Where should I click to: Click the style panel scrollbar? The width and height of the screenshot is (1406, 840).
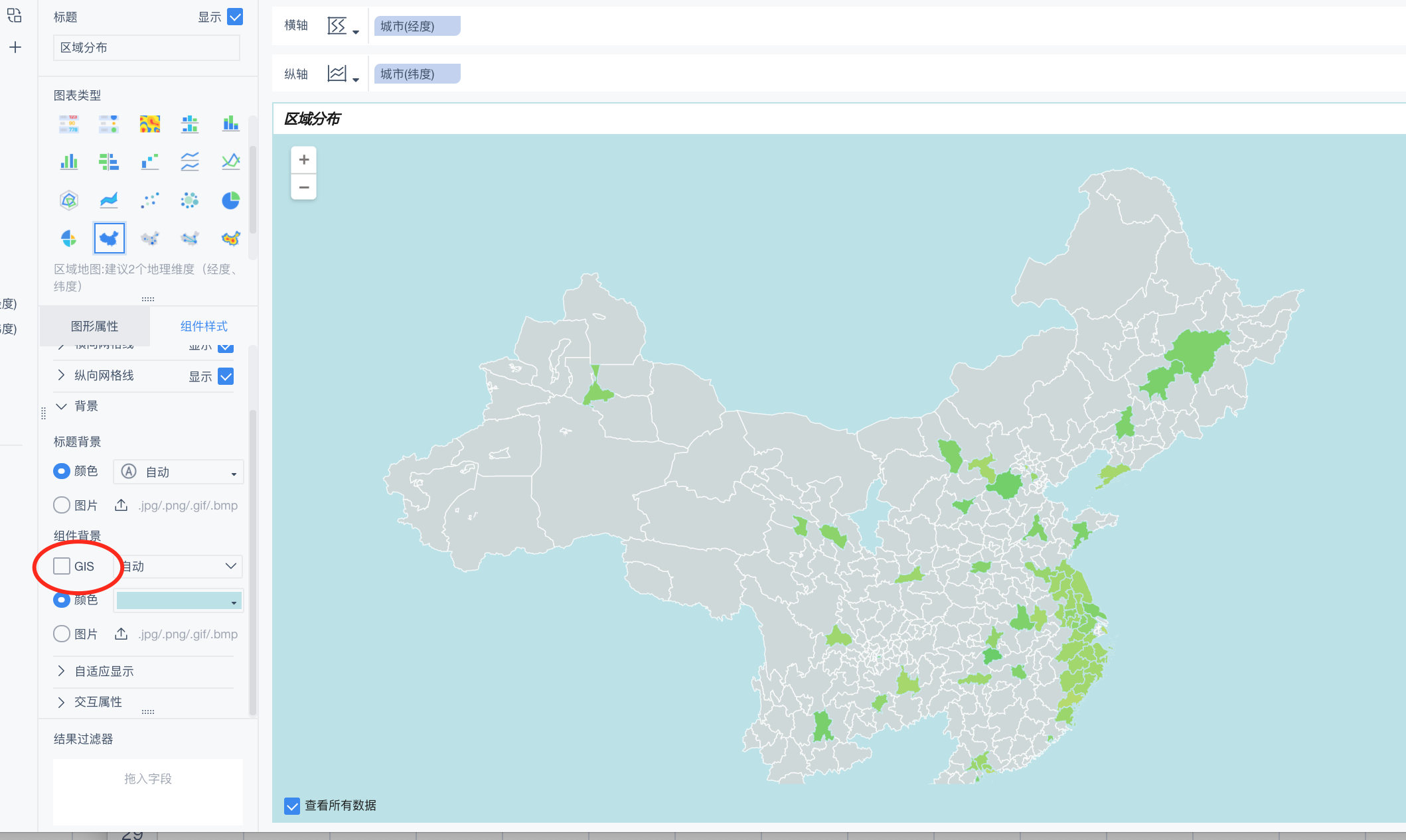(x=252, y=563)
